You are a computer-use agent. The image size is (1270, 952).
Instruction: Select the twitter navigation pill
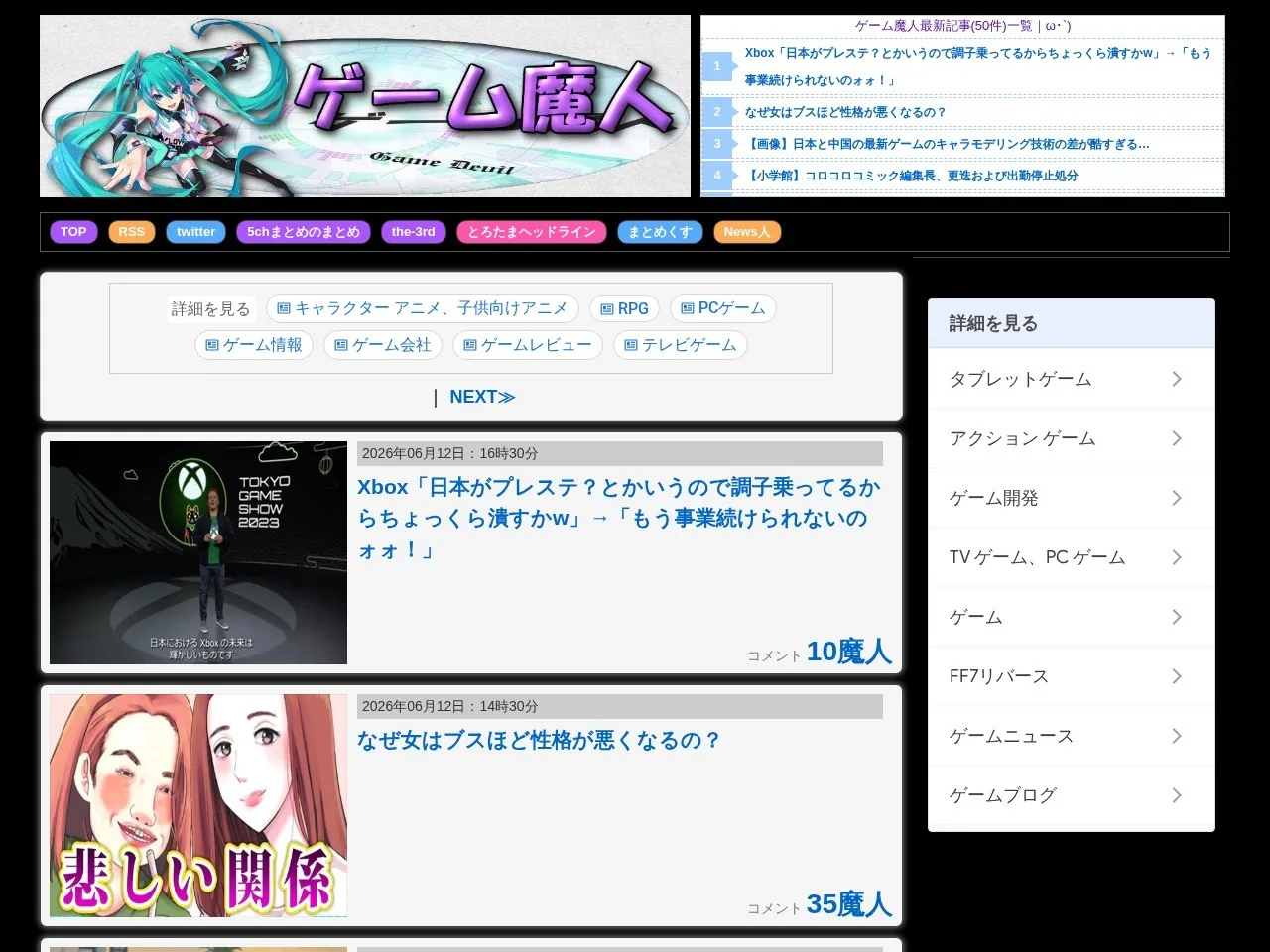click(196, 232)
